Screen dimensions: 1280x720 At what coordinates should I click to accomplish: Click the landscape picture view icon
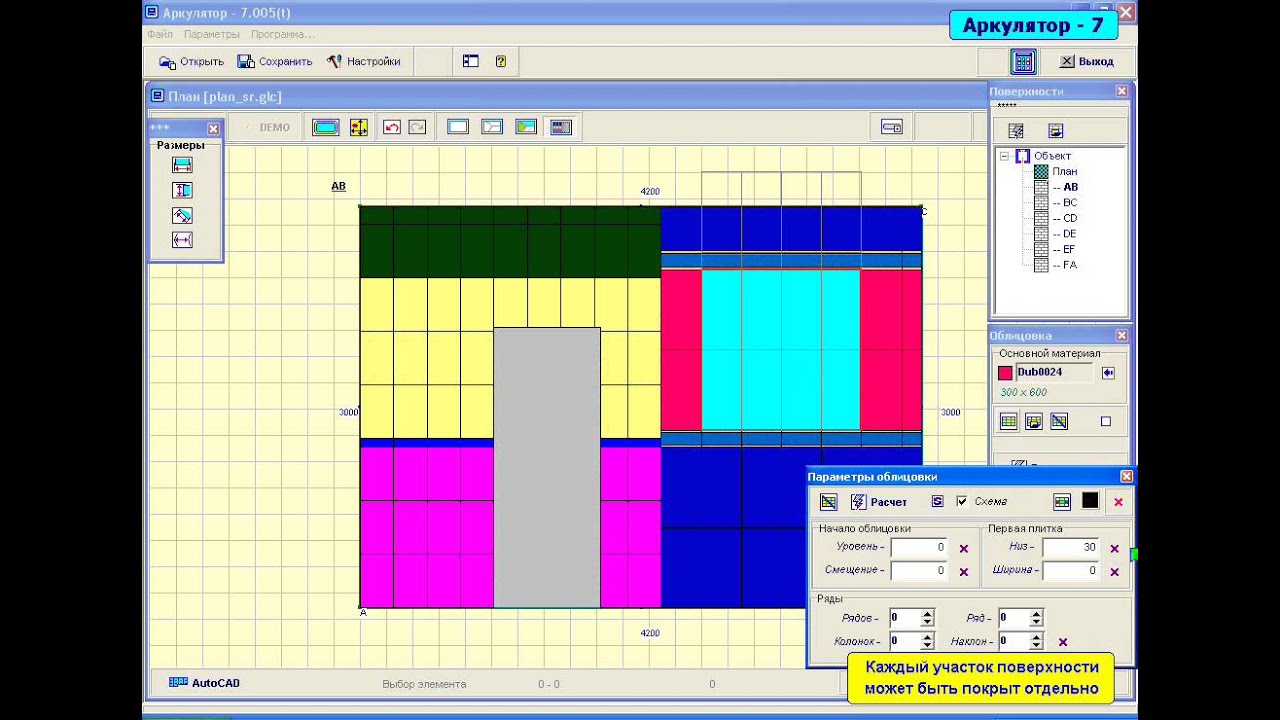526,127
